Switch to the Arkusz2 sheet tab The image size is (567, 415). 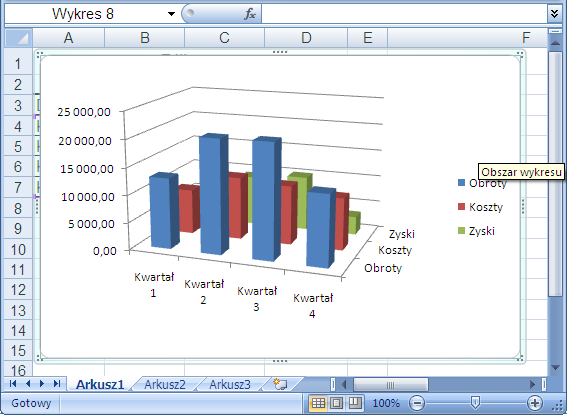coord(165,384)
